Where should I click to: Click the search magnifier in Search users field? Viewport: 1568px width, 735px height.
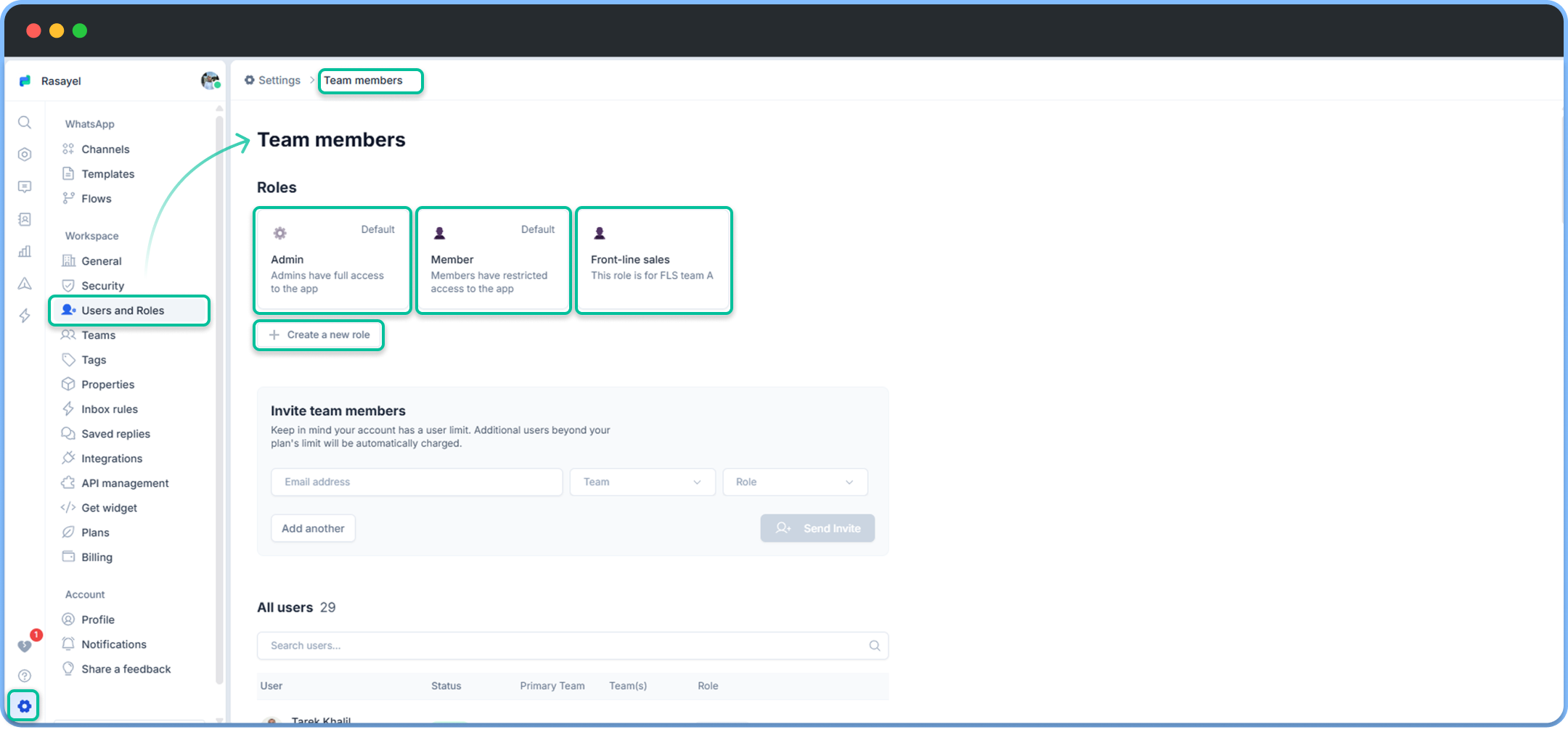(x=875, y=646)
